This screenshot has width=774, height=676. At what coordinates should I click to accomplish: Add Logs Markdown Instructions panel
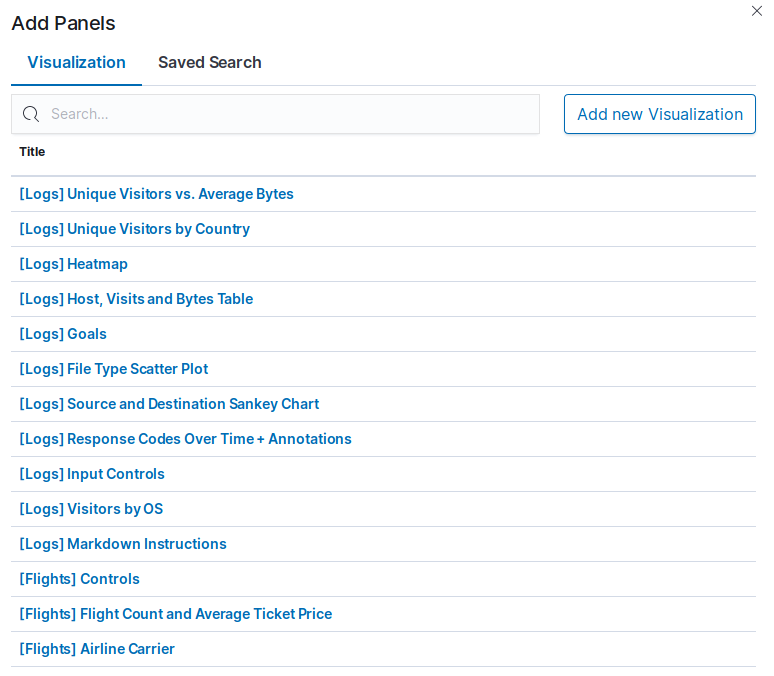123,545
